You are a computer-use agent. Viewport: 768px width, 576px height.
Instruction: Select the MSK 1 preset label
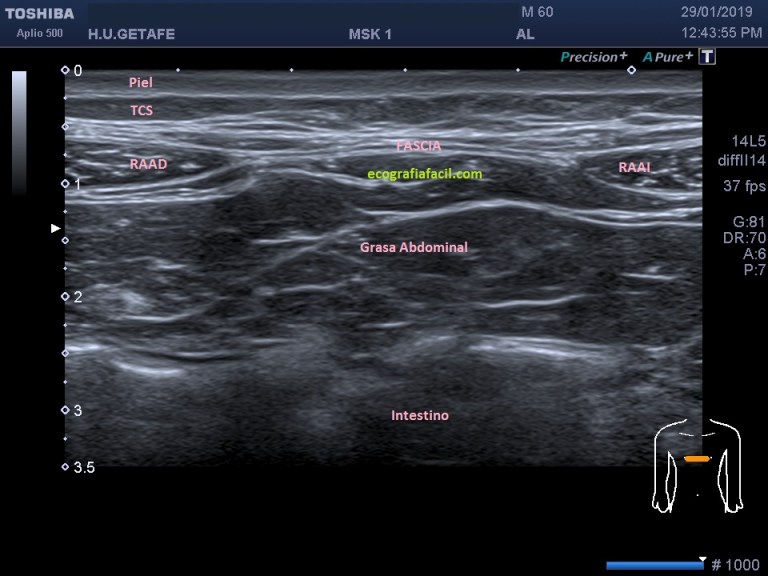(x=370, y=34)
